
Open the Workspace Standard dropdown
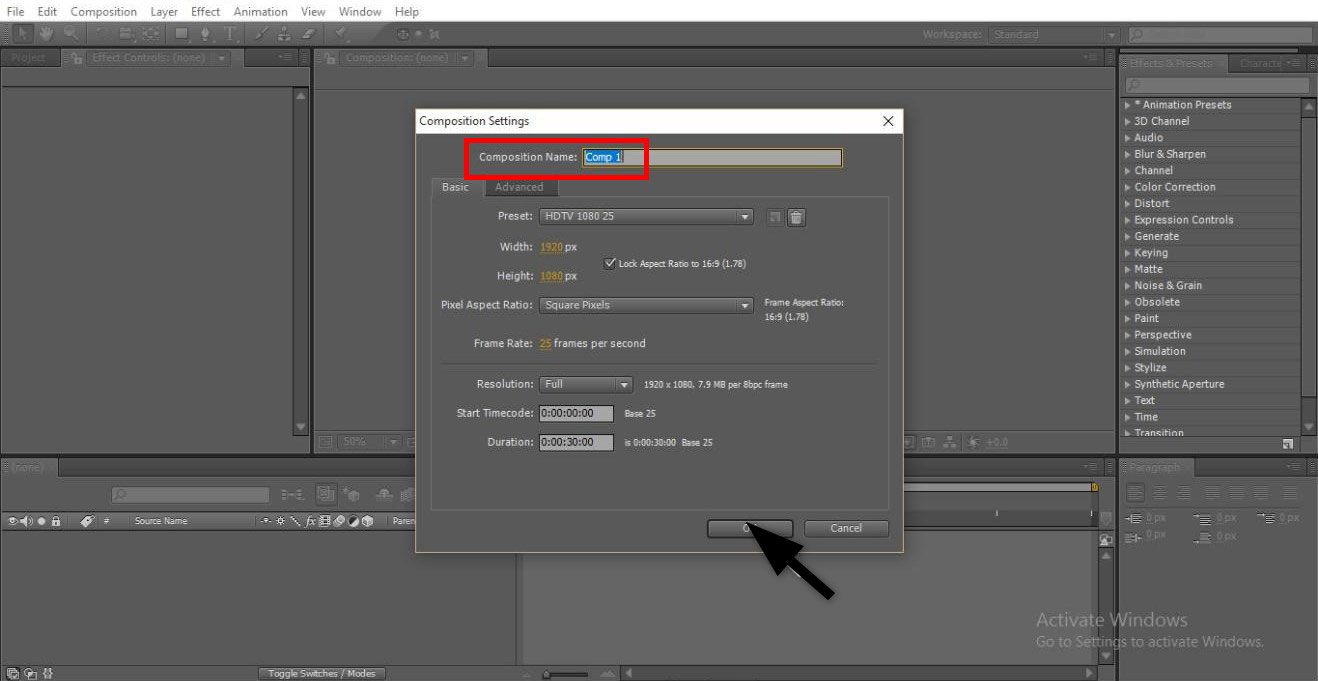pos(1053,34)
